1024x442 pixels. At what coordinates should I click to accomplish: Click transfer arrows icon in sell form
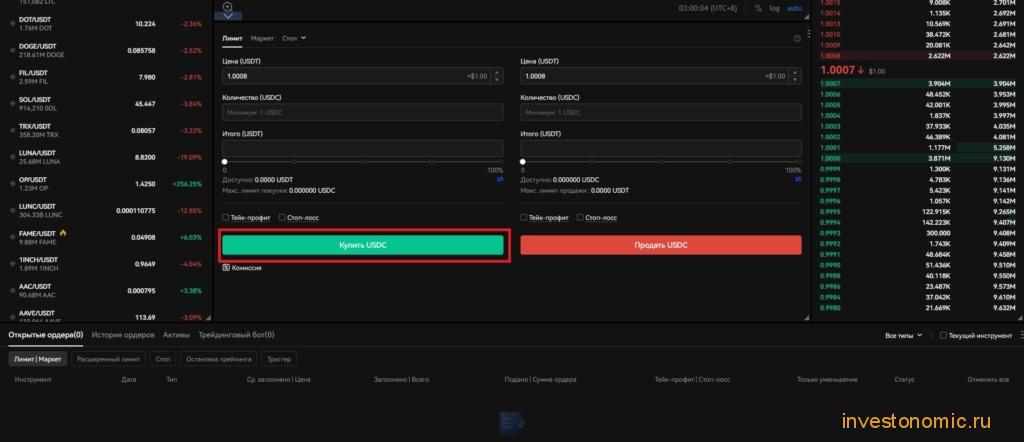point(798,179)
